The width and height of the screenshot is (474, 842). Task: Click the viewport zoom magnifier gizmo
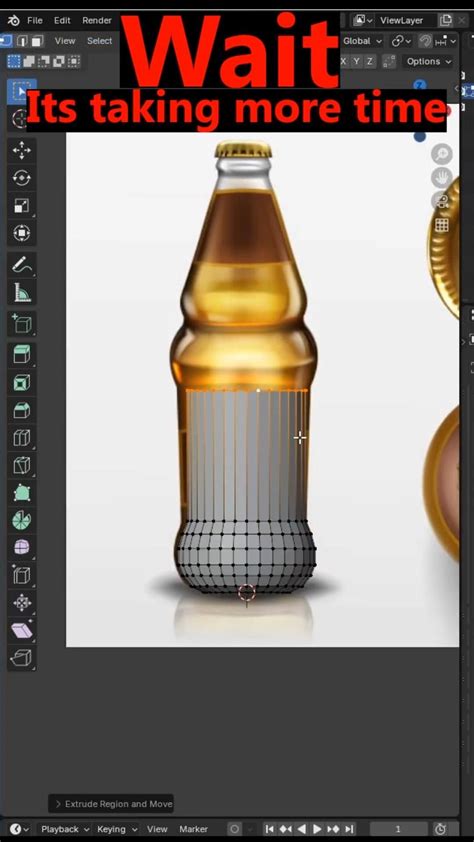click(x=442, y=155)
